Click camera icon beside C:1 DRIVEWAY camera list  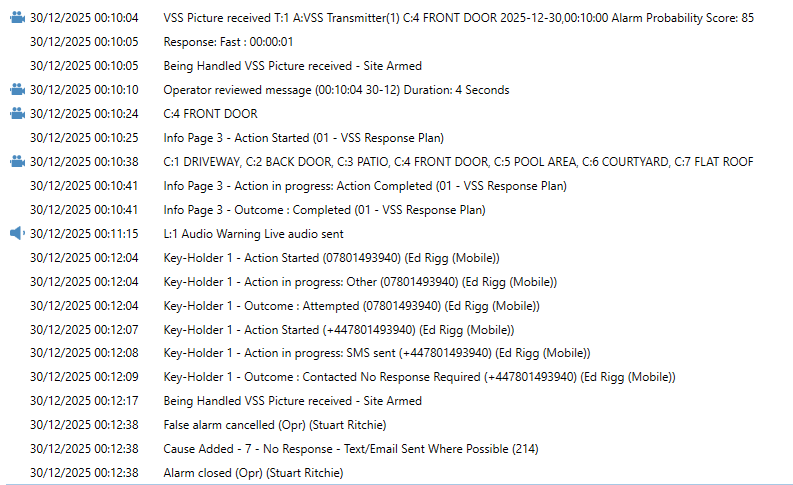click(16, 162)
